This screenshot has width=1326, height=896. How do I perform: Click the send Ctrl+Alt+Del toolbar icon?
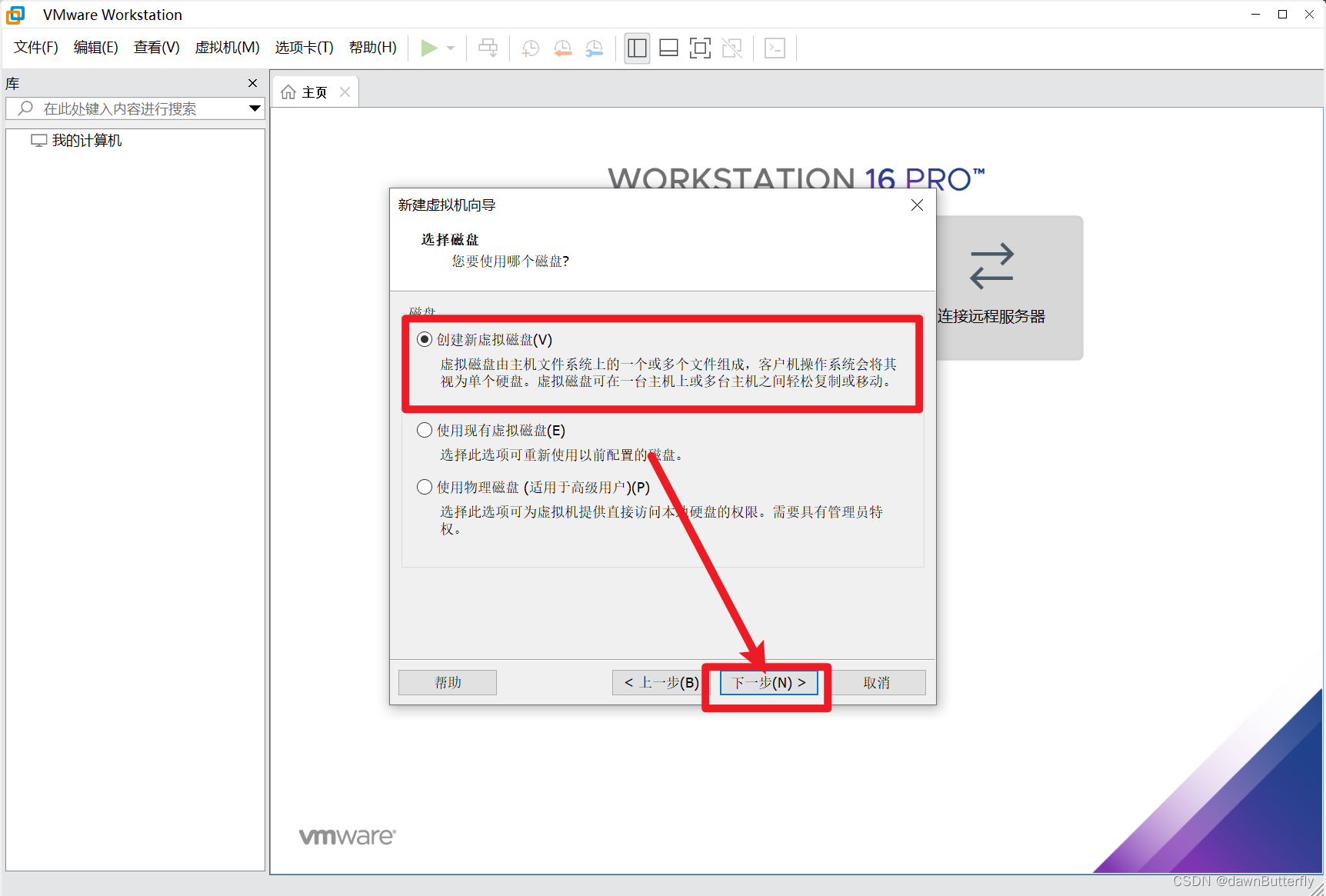click(x=488, y=48)
